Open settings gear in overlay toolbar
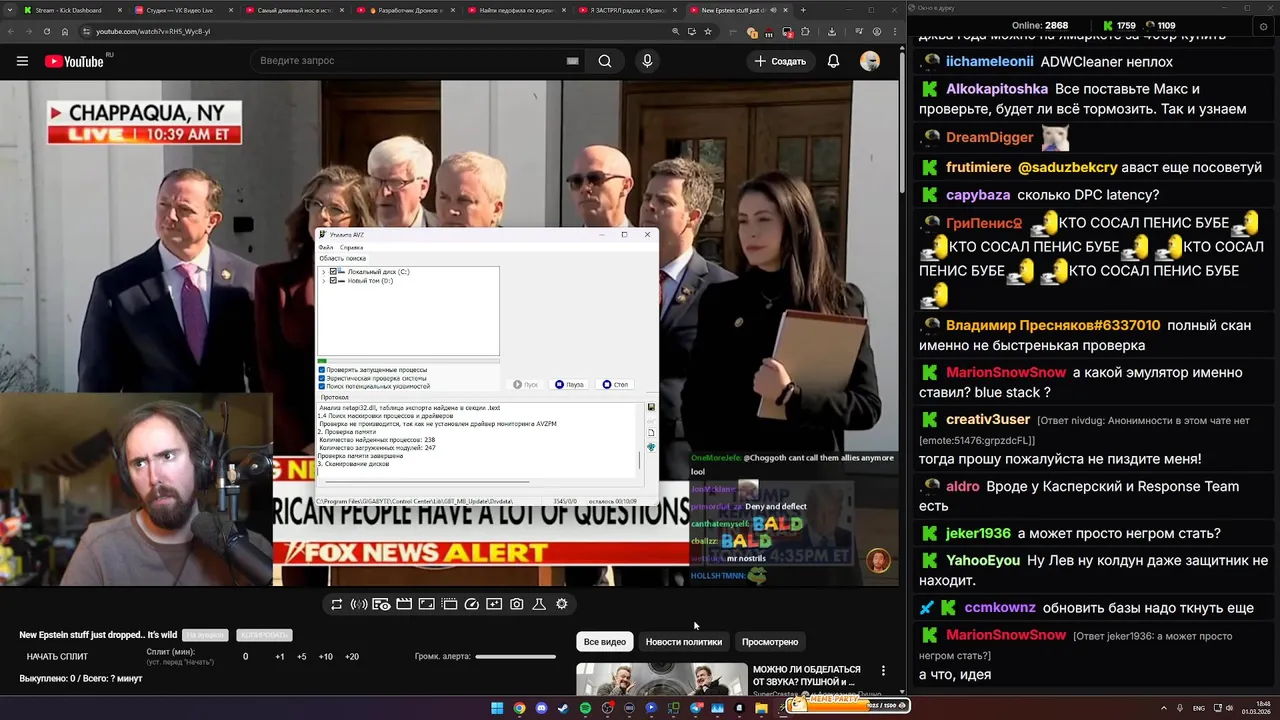This screenshot has width=1280, height=720. coord(561,604)
